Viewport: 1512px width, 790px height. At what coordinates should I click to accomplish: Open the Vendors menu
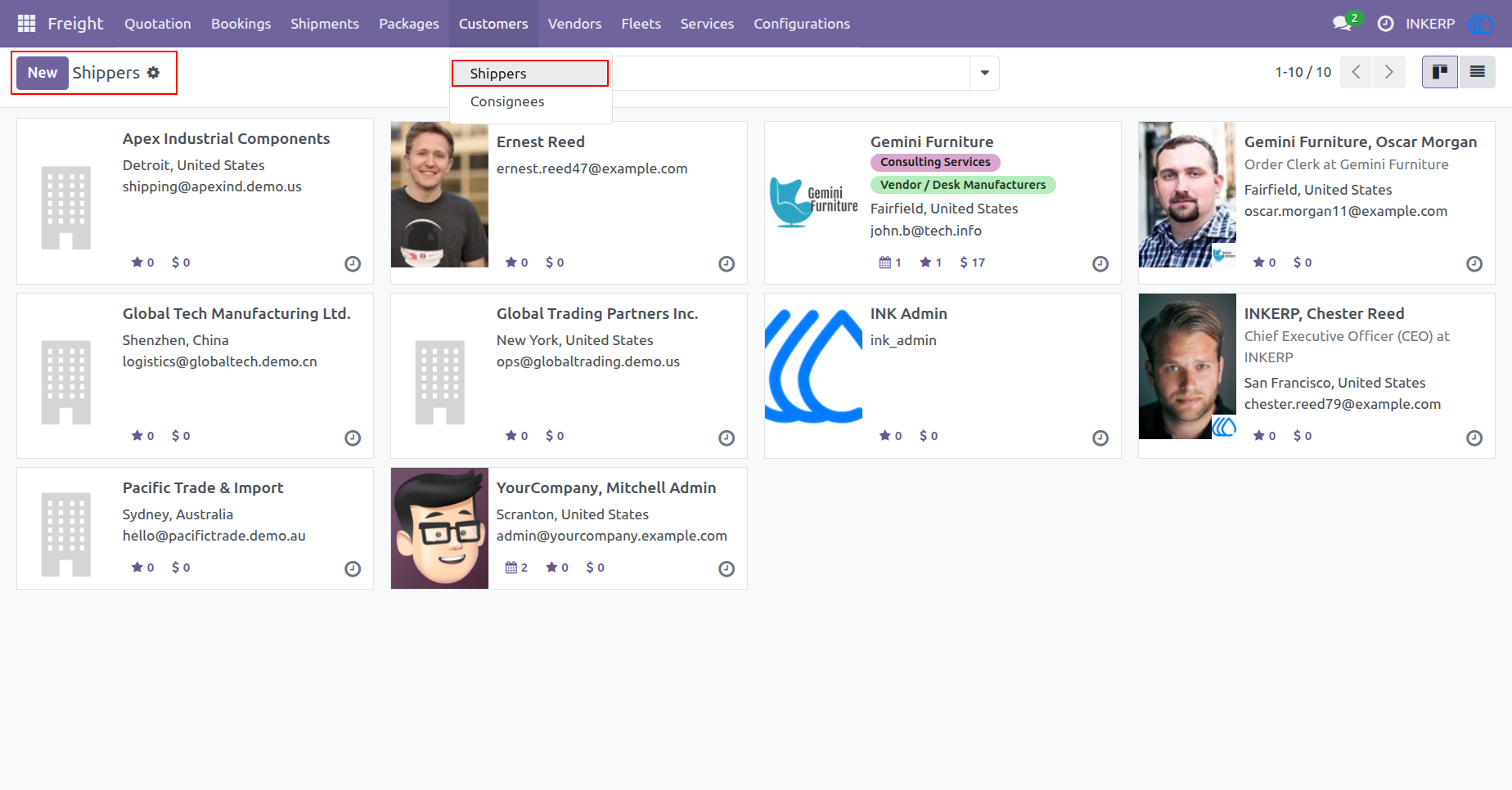(574, 24)
